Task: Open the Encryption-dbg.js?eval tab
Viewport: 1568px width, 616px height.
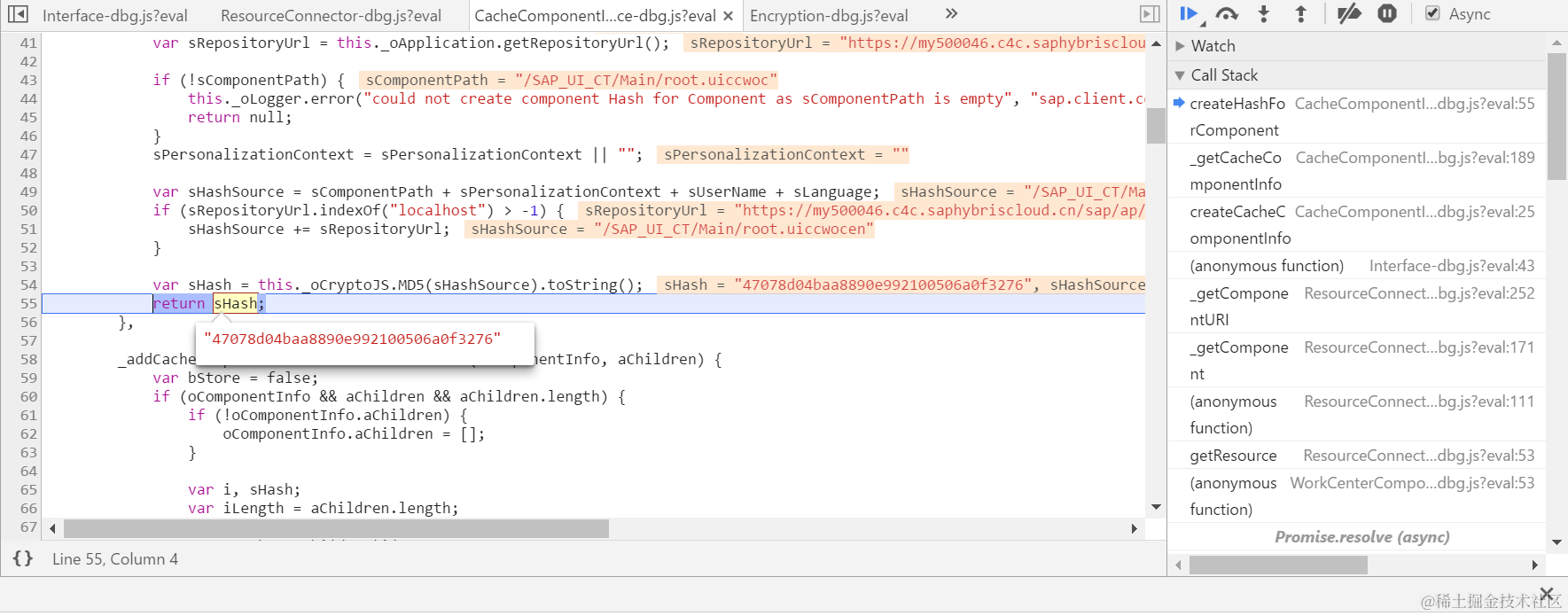Action: pyautogui.click(x=829, y=16)
